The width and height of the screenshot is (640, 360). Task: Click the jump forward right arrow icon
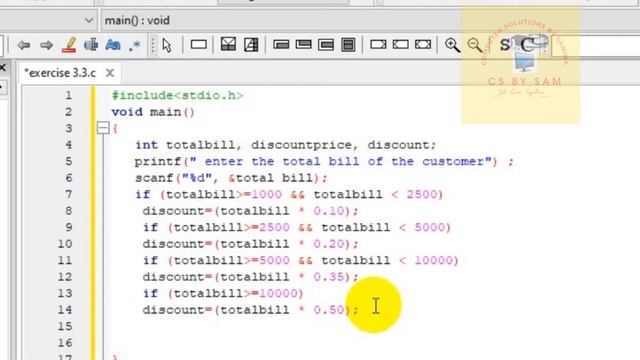click(x=47, y=45)
